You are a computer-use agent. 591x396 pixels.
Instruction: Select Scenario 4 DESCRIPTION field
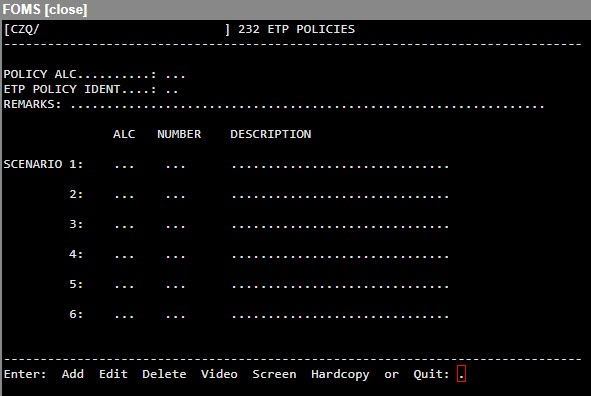(x=340, y=255)
